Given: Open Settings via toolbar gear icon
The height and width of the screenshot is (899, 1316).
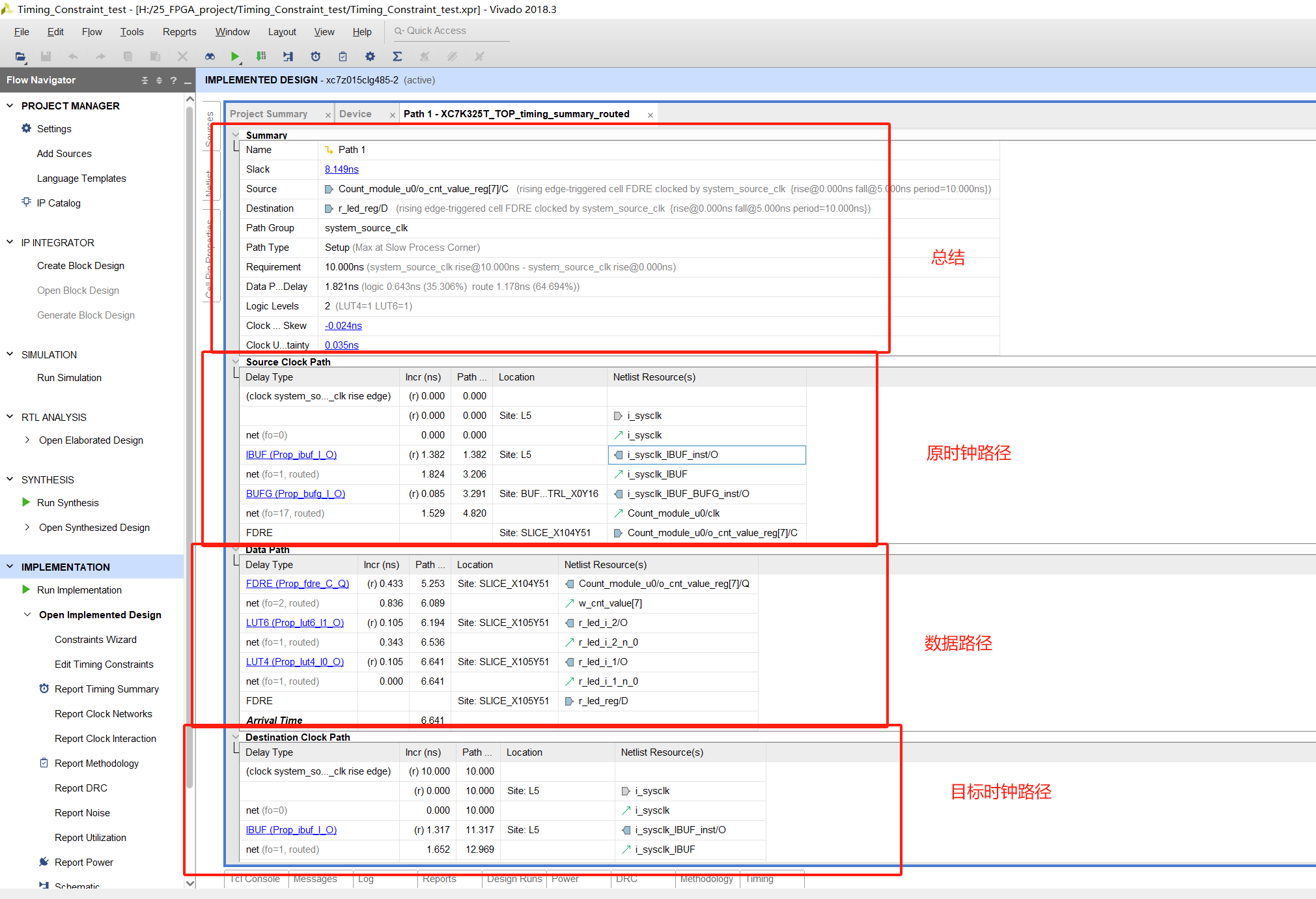Looking at the screenshot, I should 370,57.
